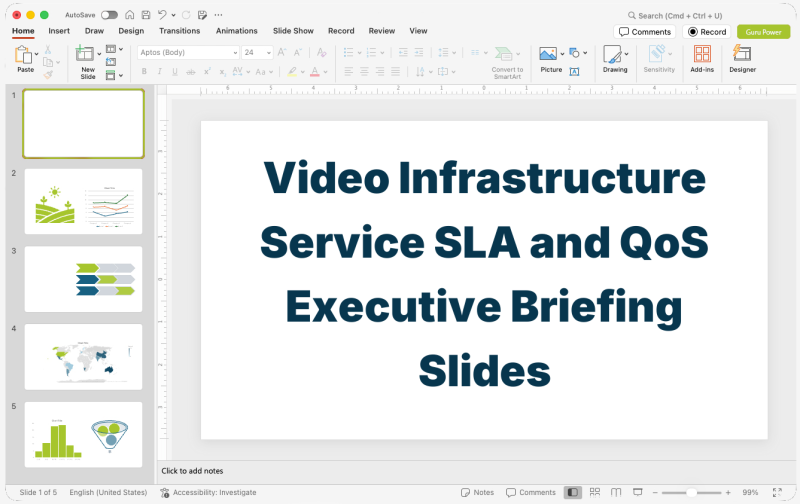Image resolution: width=800 pixels, height=504 pixels.
Task: Open the Slide Show tab
Action: [x=293, y=31]
